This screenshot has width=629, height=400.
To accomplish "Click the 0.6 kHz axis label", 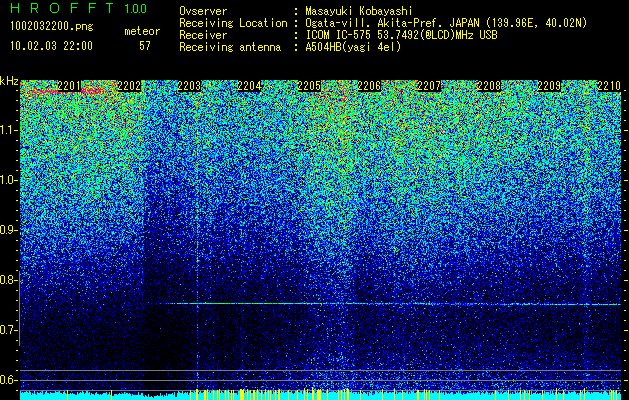I will (9, 380).
